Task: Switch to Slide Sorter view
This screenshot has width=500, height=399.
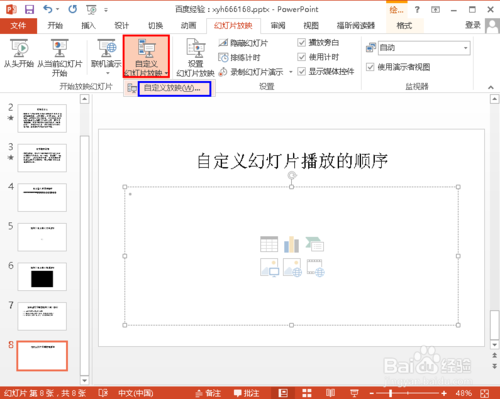Action: tap(307, 393)
